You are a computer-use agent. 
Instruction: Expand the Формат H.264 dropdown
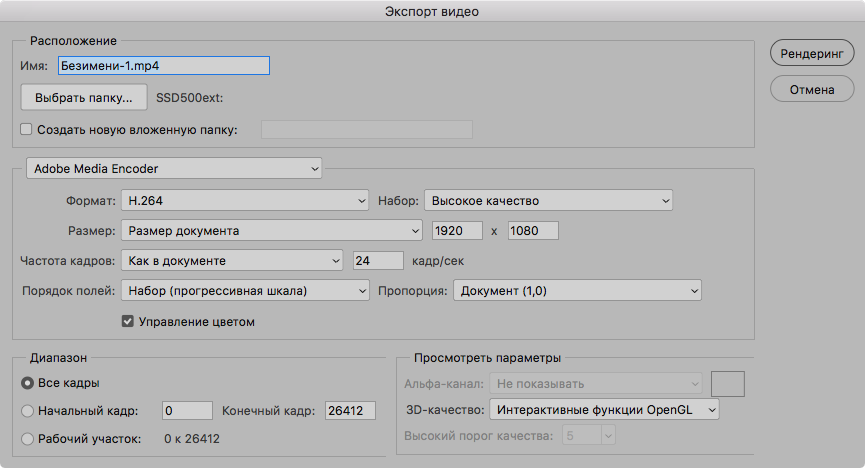(245, 201)
